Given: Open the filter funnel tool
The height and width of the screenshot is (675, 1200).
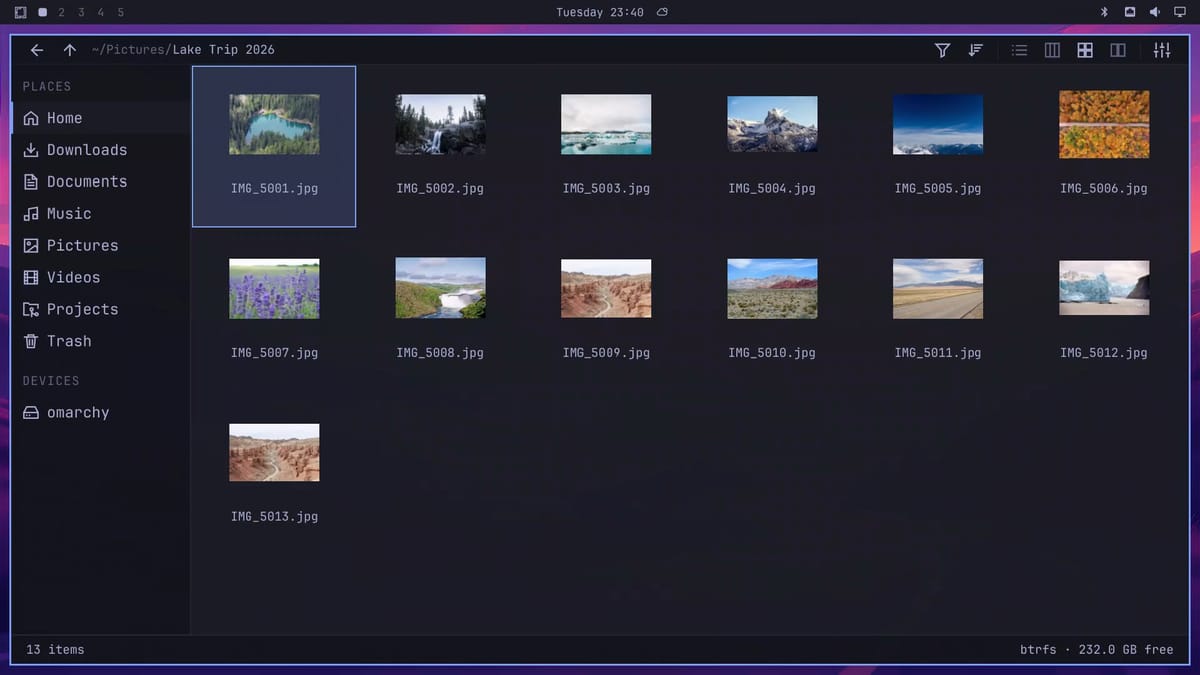Looking at the screenshot, I should 942,50.
